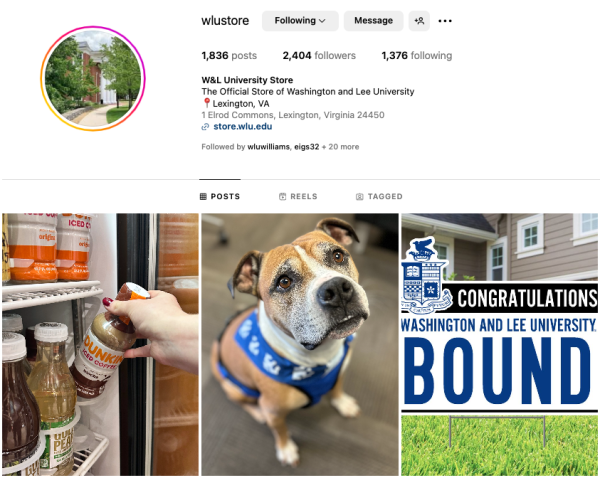Open the wluwilliams follower profile
The height and width of the screenshot is (478, 600).
268,147
